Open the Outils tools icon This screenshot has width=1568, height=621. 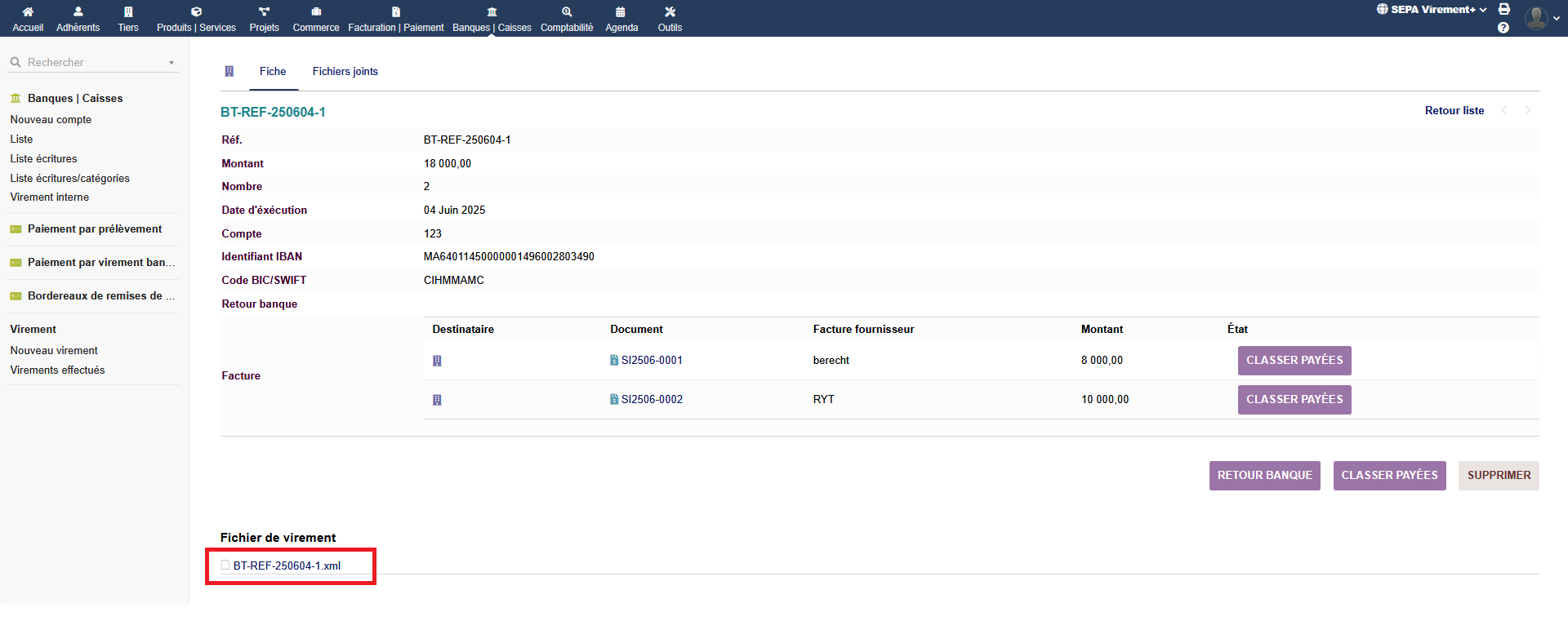(x=670, y=12)
